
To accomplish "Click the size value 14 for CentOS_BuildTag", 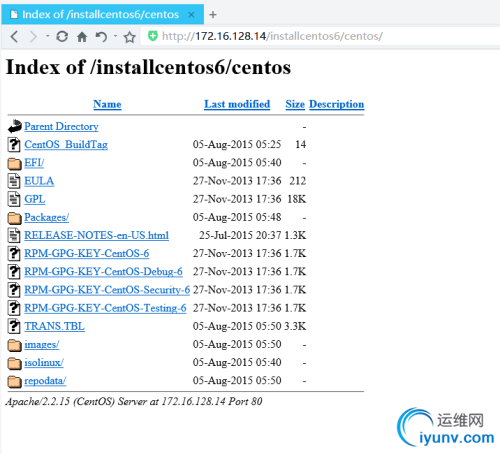I will [300, 145].
